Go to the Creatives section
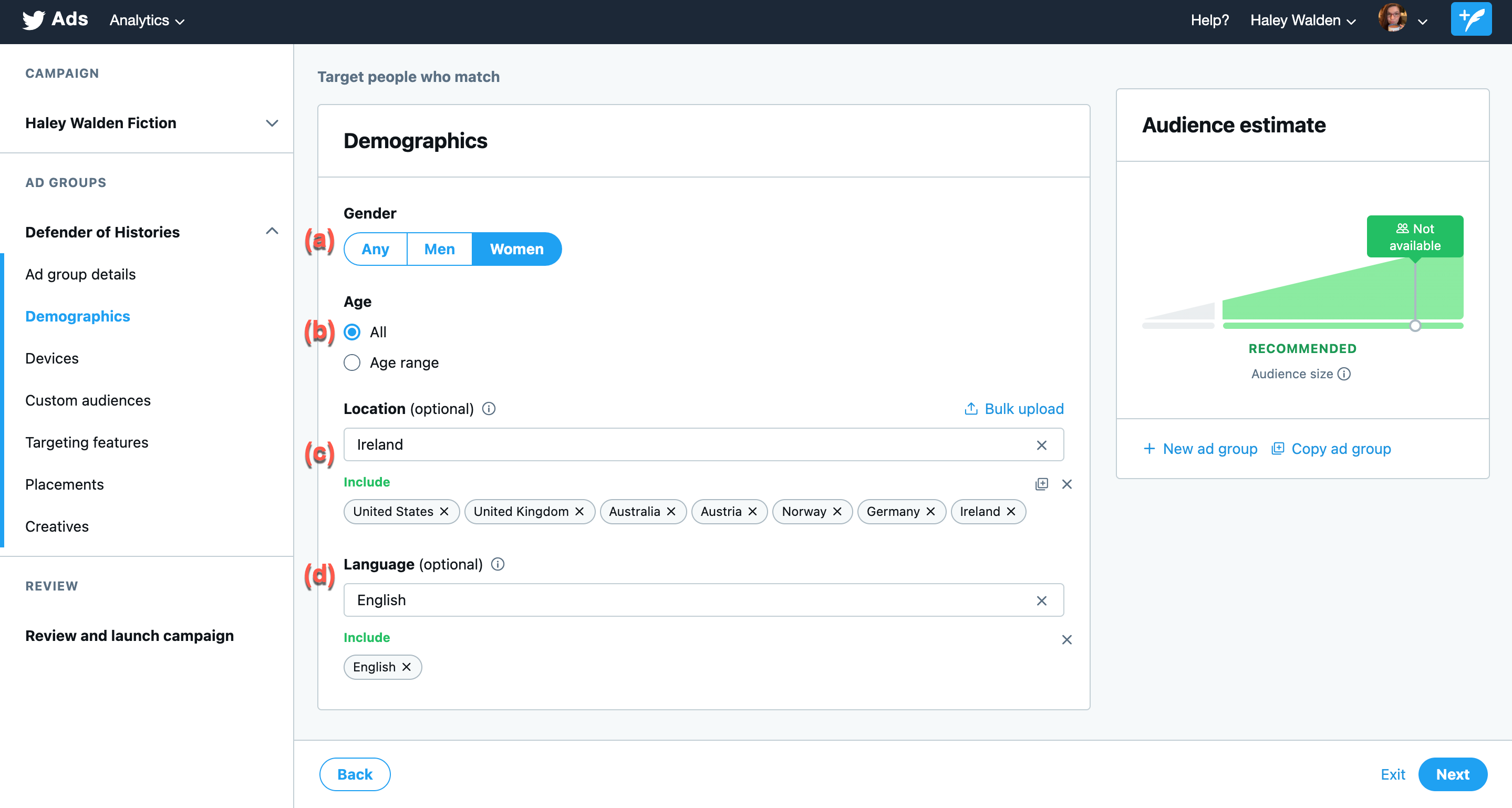This screenshot has width=1512, height=808. [x=57, y=526]
